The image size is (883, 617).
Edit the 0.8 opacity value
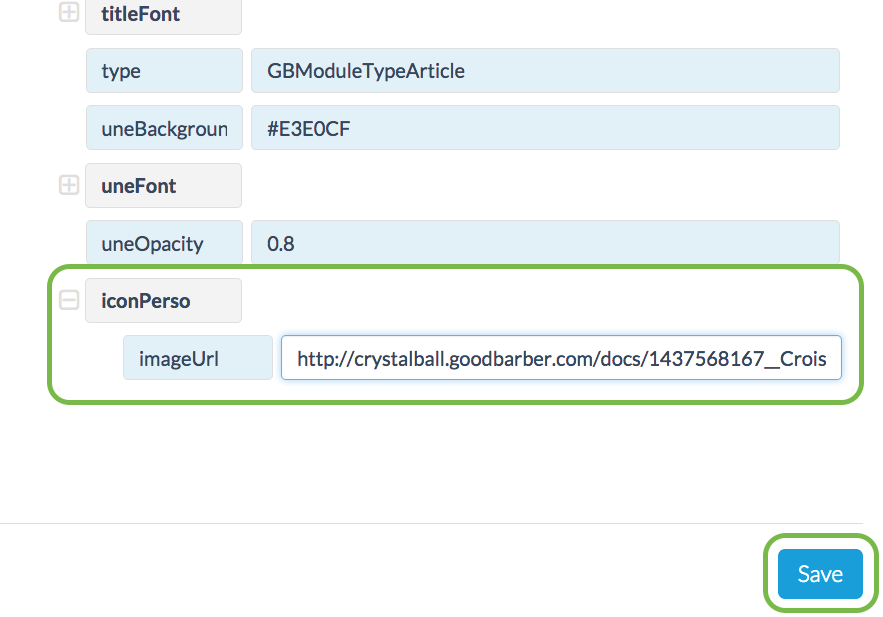click(545, 243)
